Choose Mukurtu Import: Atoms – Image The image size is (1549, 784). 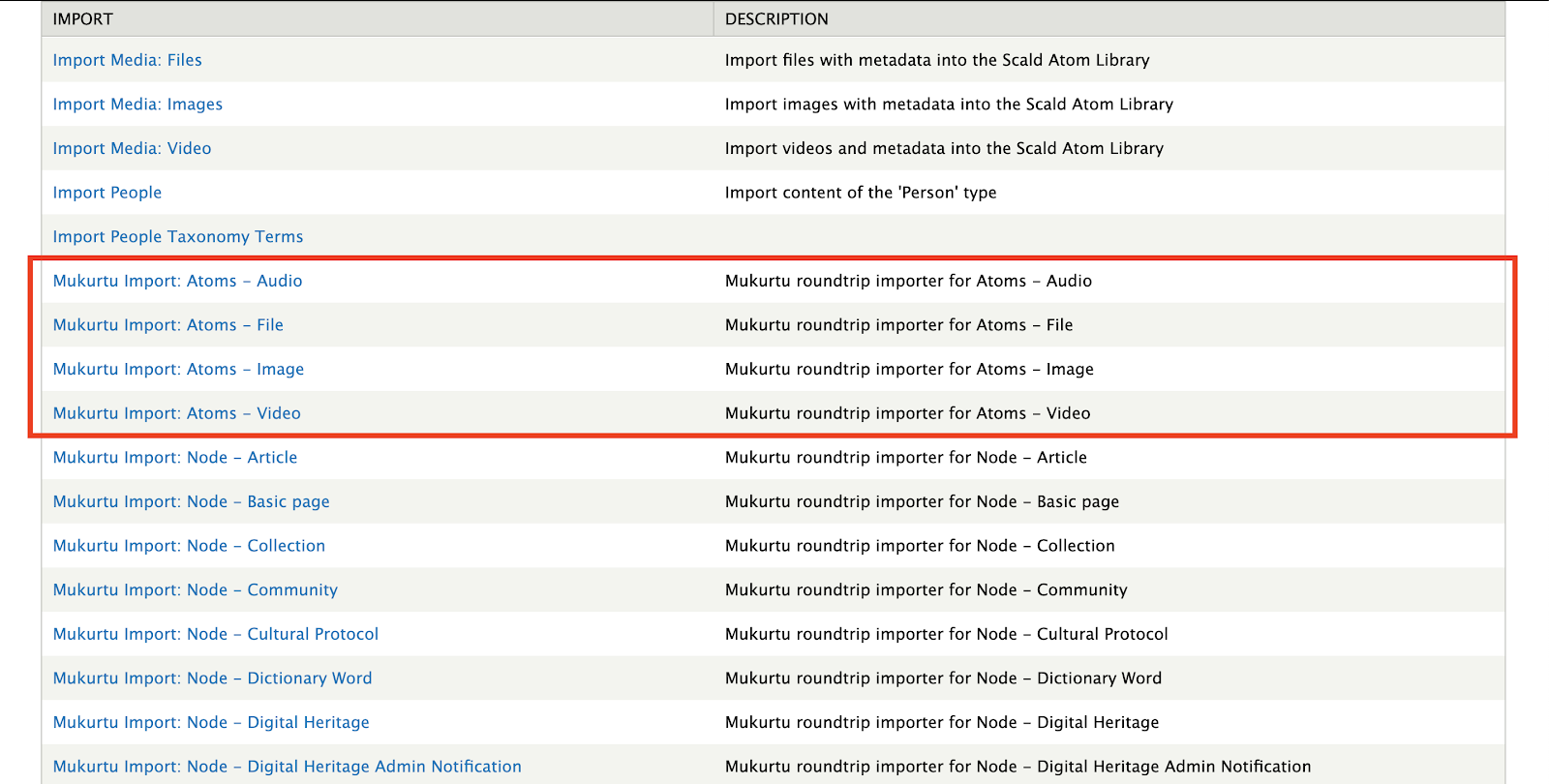pos(178,369)
